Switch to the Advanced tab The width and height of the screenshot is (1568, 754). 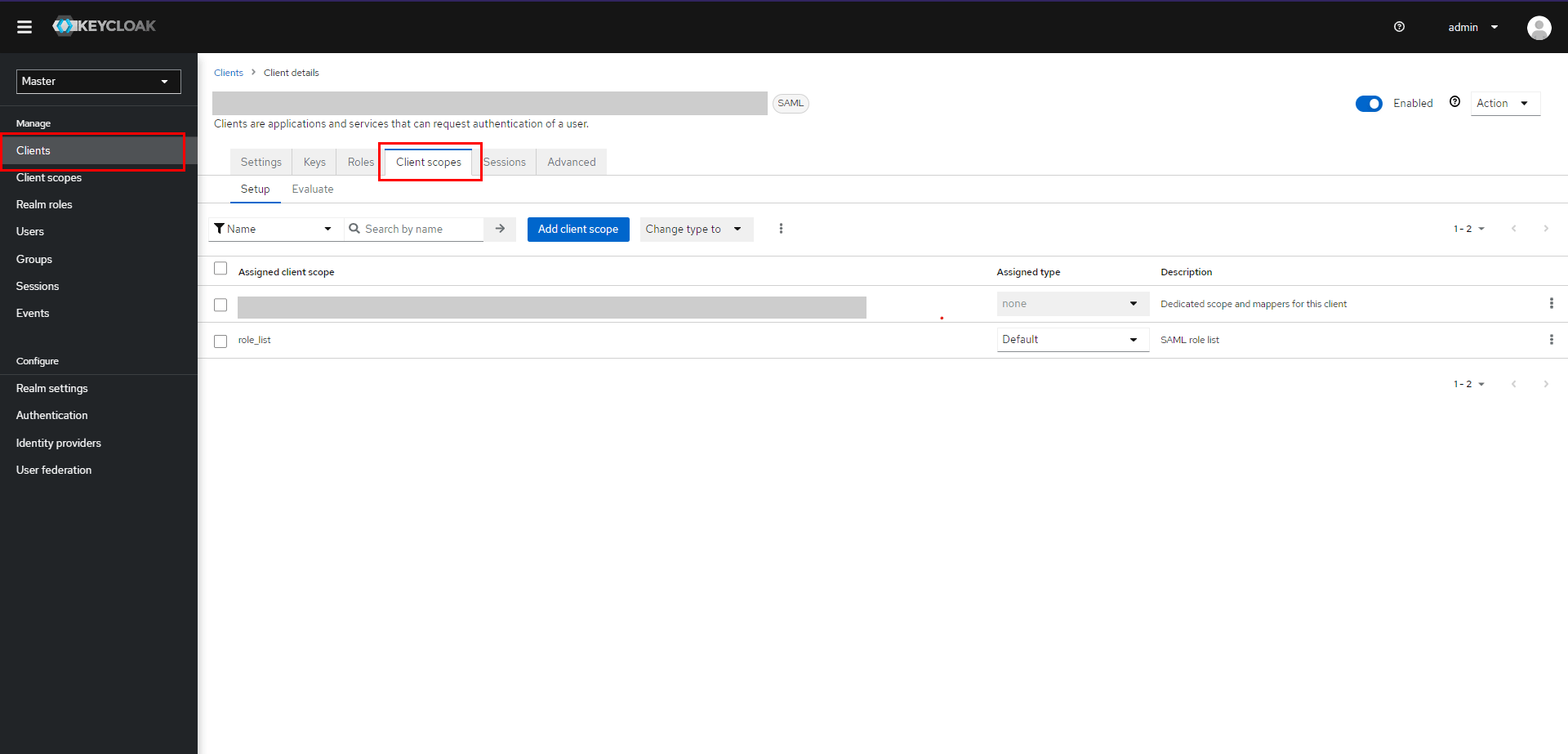[x=571, y=162]
